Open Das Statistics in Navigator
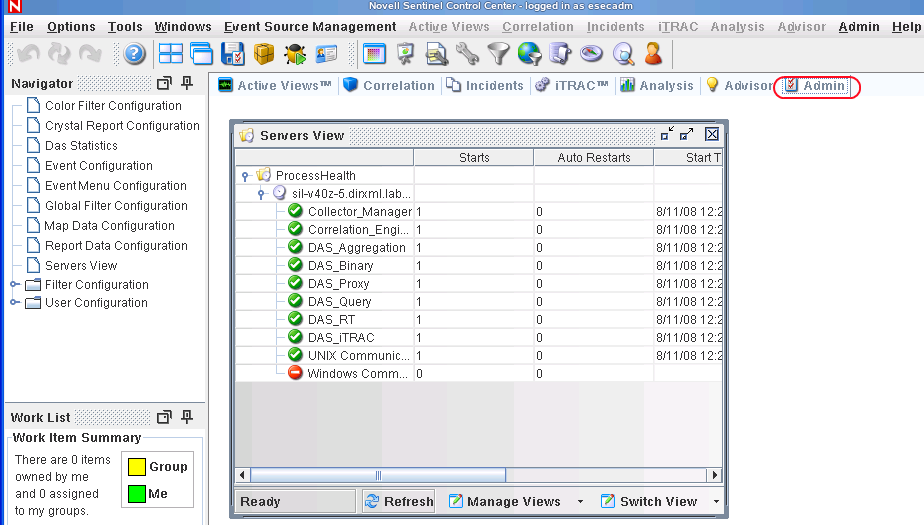This screenshot has width=924, height=525. coord(81,146)
